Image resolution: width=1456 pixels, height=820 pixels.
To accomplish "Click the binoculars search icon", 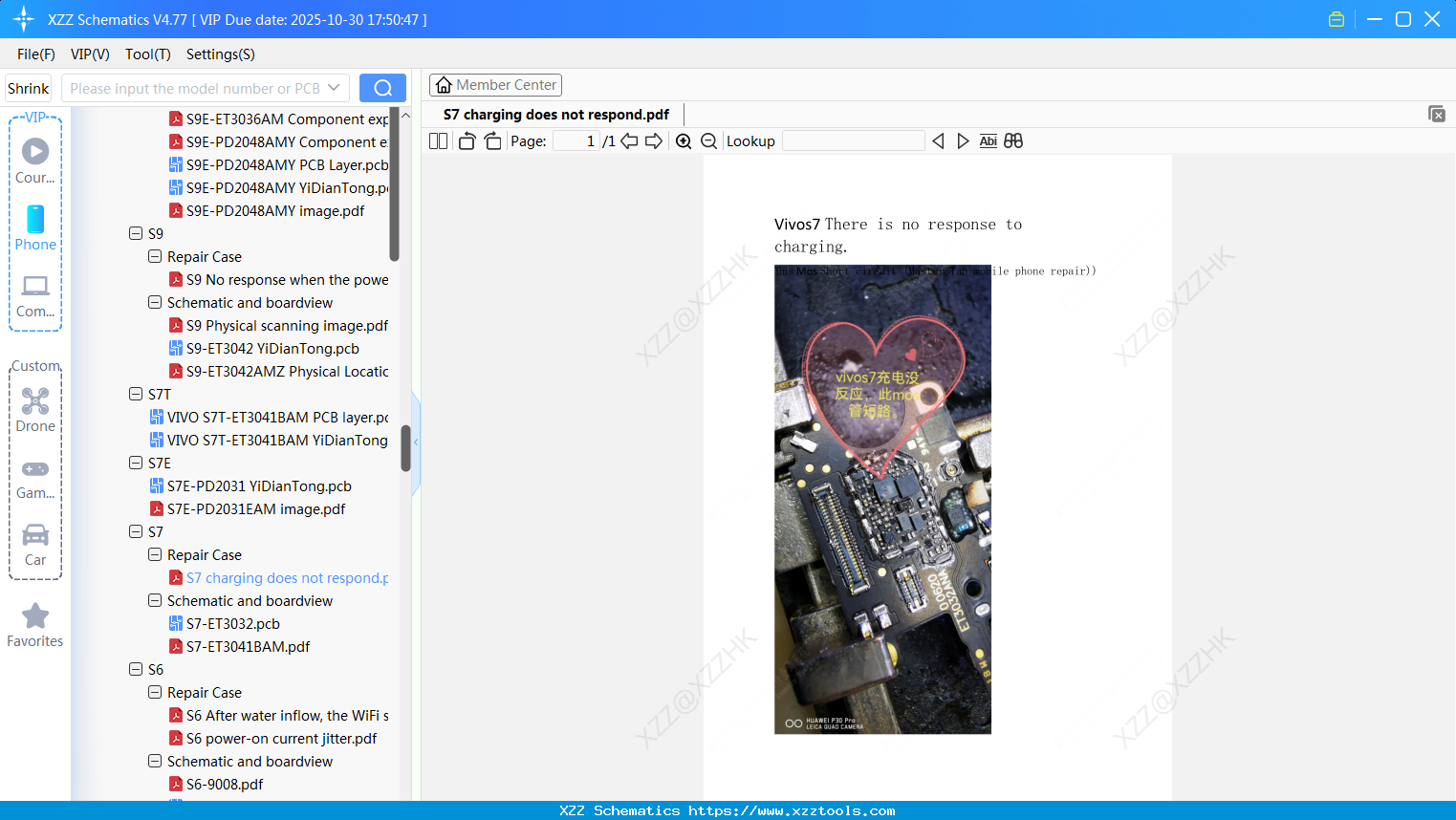I will tap(1013, 141).
